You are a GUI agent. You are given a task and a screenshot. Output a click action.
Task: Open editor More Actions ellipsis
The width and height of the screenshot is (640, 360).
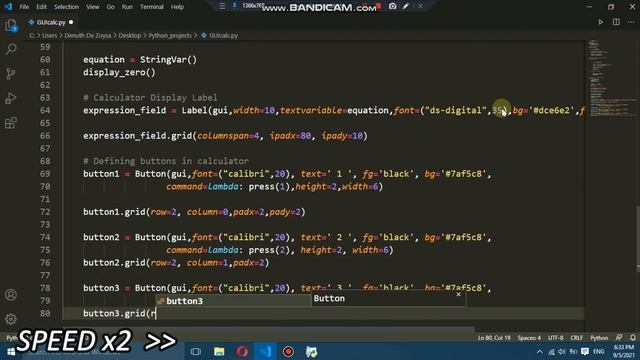[631, 22]
